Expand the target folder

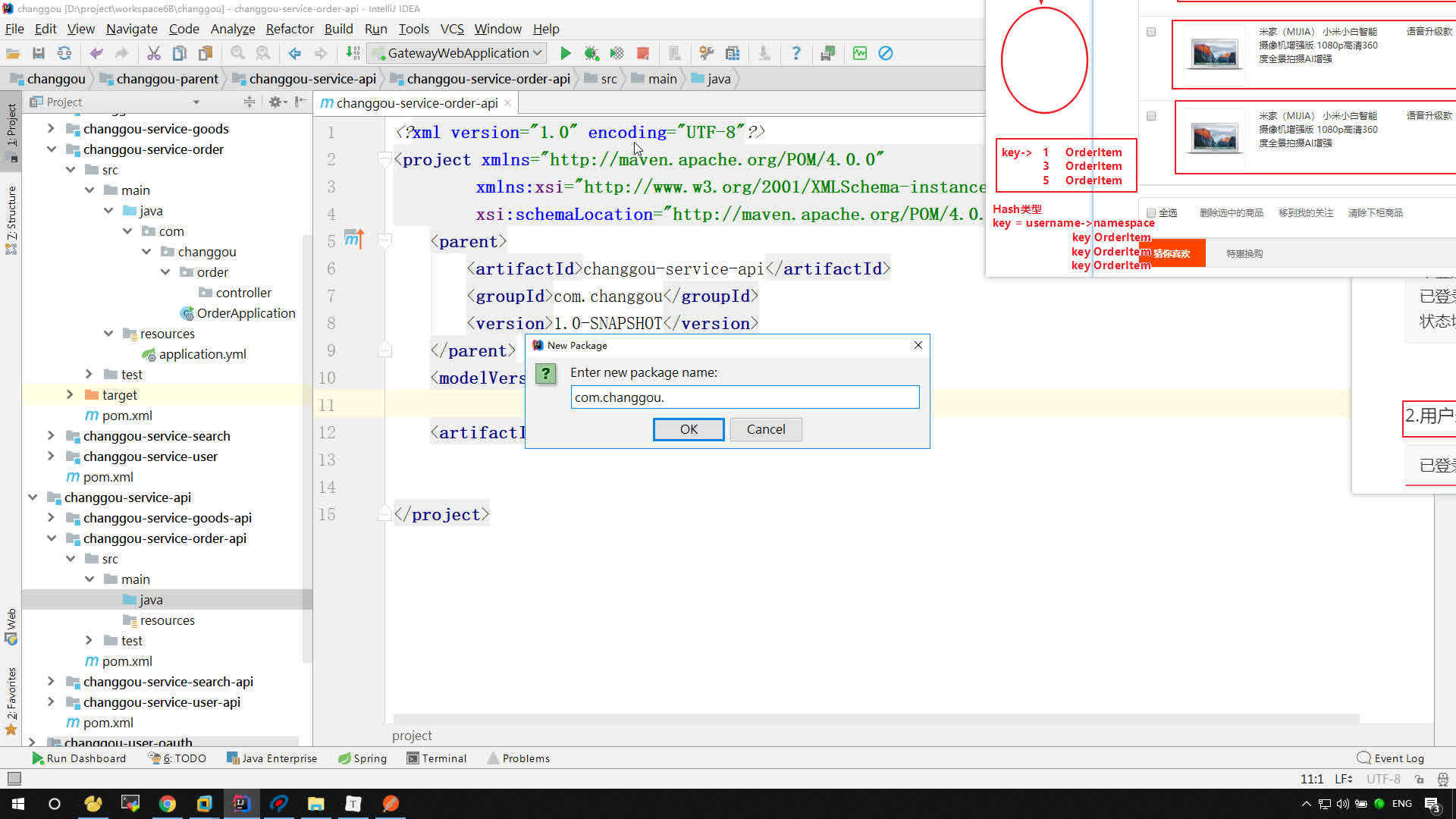click(70, 395)
